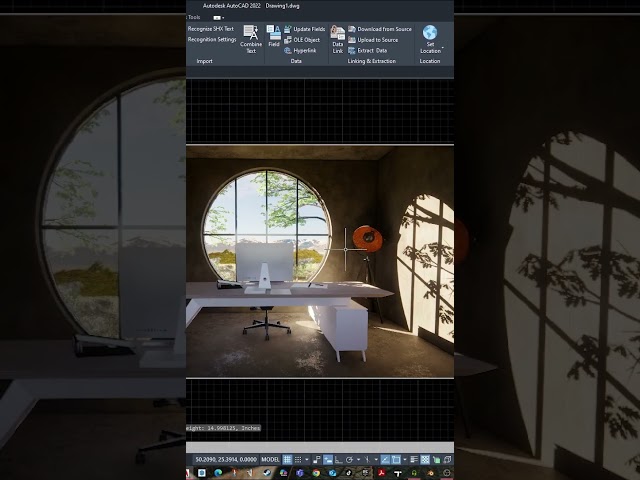Click the Import panel title
This screenshot has height=480, width=640.
coord(204,61)
